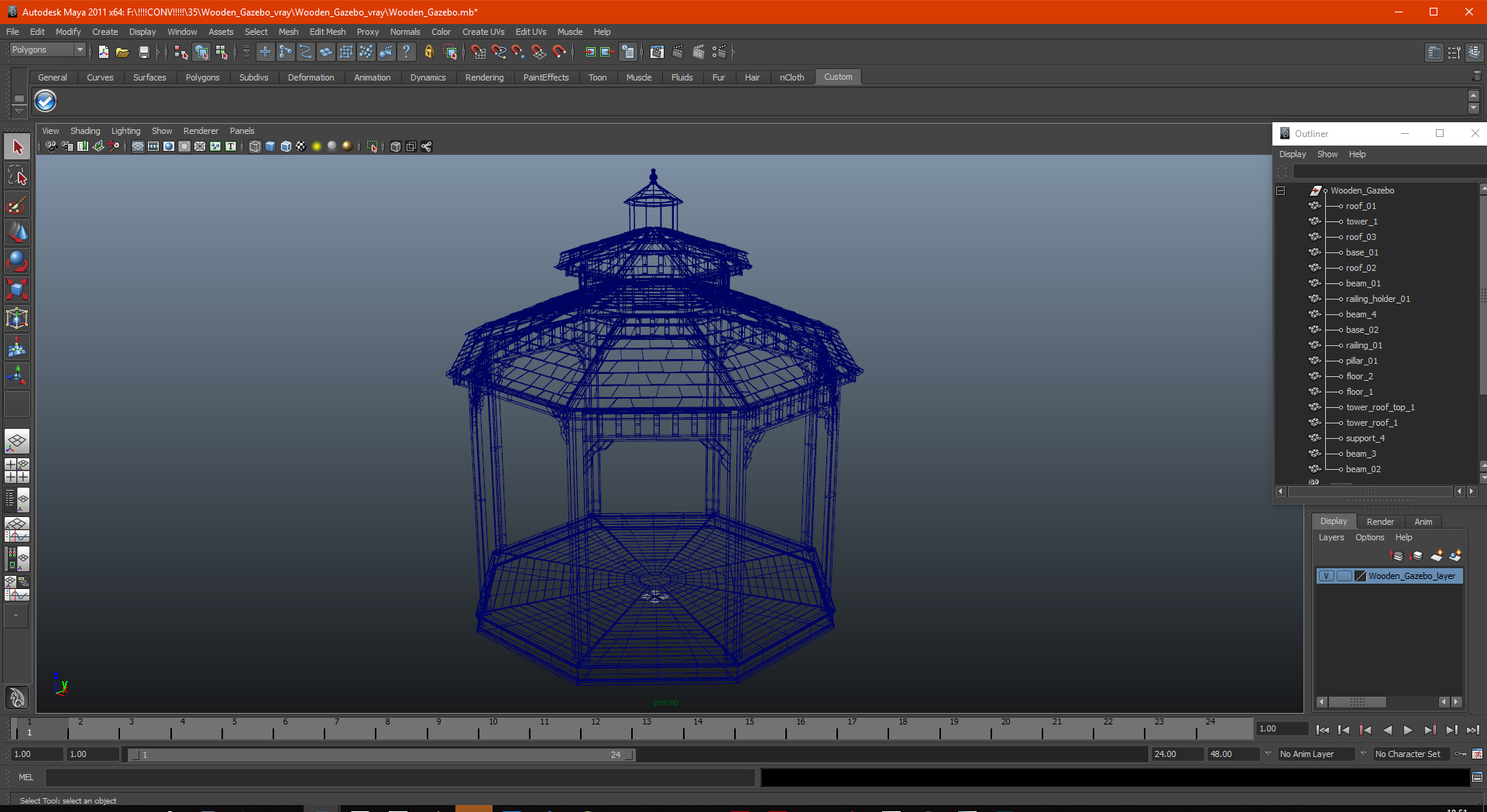This screenshot has height=812, width=1487.
Task: Go to end of playback range
Action: [1472, 730]
